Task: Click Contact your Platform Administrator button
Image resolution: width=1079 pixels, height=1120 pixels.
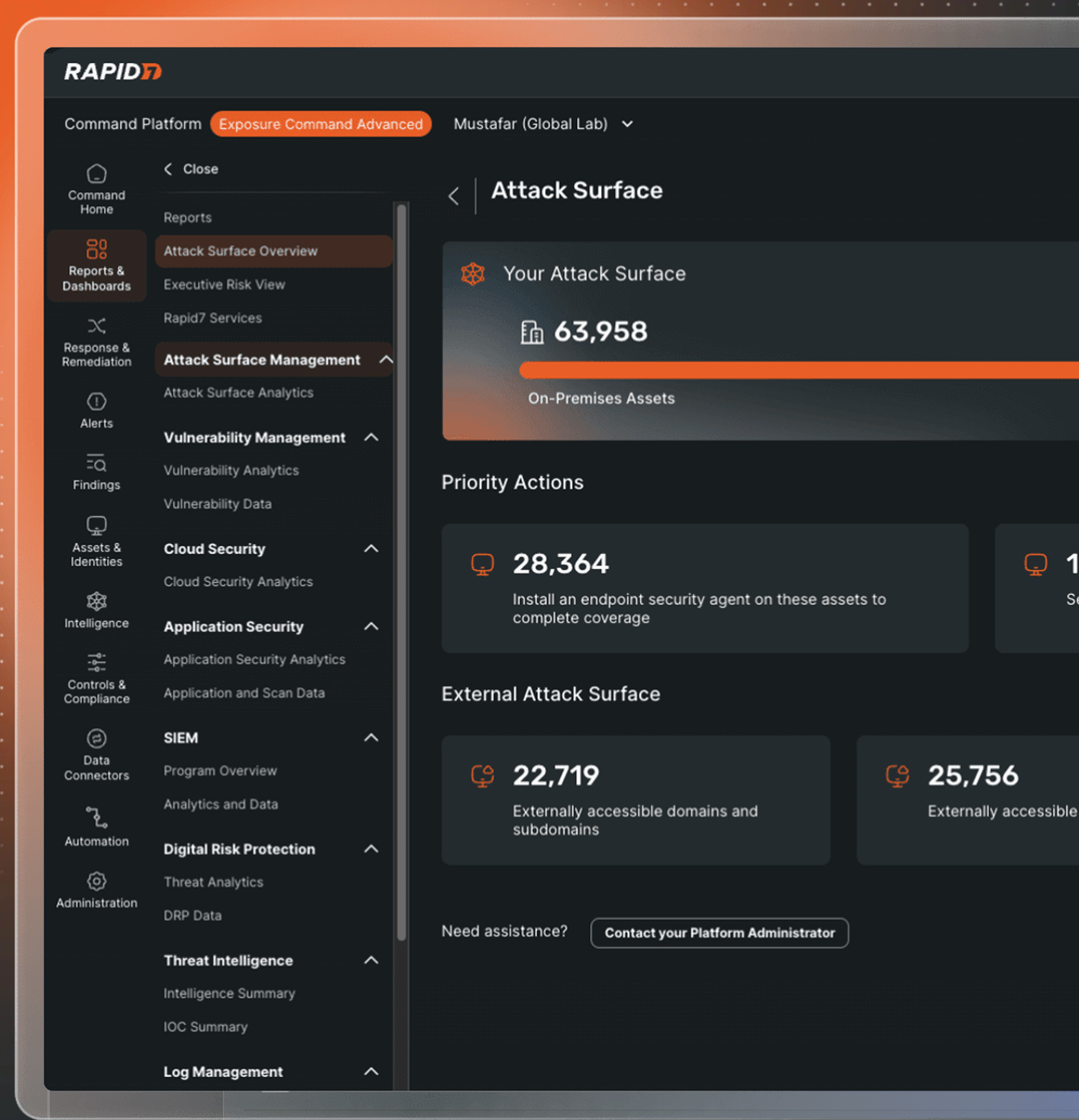Action: pyautogui.click(x=719, y=933)
